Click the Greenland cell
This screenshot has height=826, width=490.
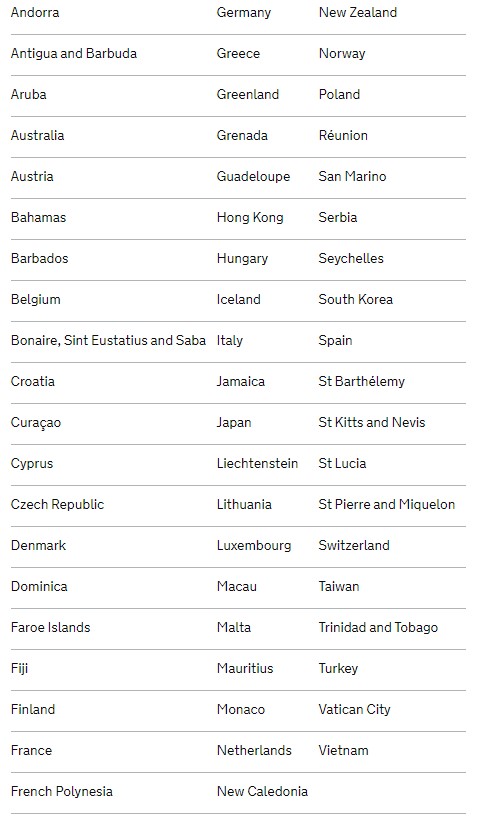(x=248, y=94)
